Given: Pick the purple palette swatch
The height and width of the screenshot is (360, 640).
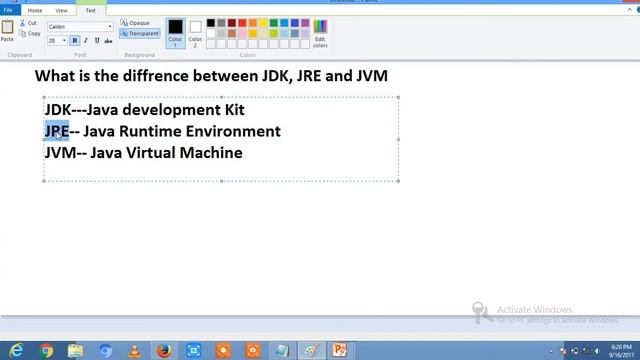Looking at the screenshot, I should 305,23.
